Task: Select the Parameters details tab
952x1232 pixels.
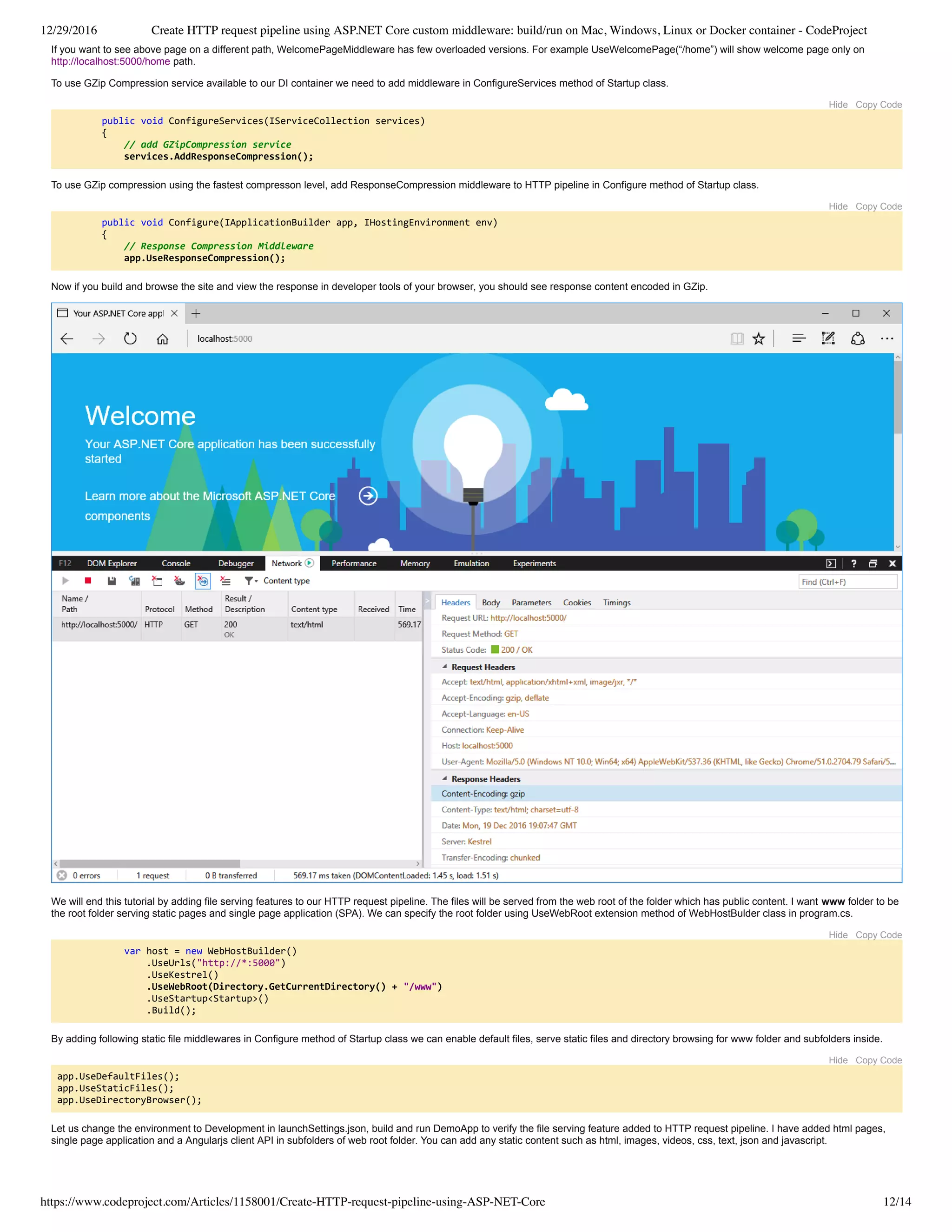Action: pos(531,603)
